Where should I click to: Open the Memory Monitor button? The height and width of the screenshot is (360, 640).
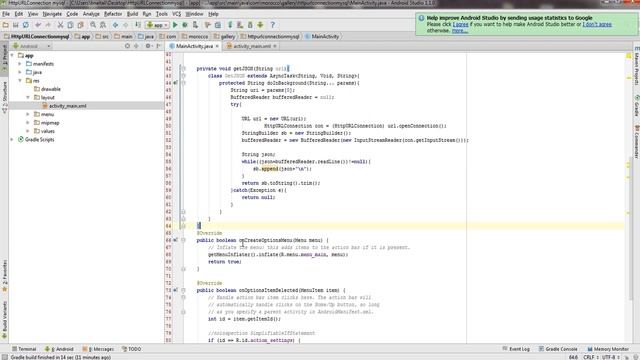[608, 349]
